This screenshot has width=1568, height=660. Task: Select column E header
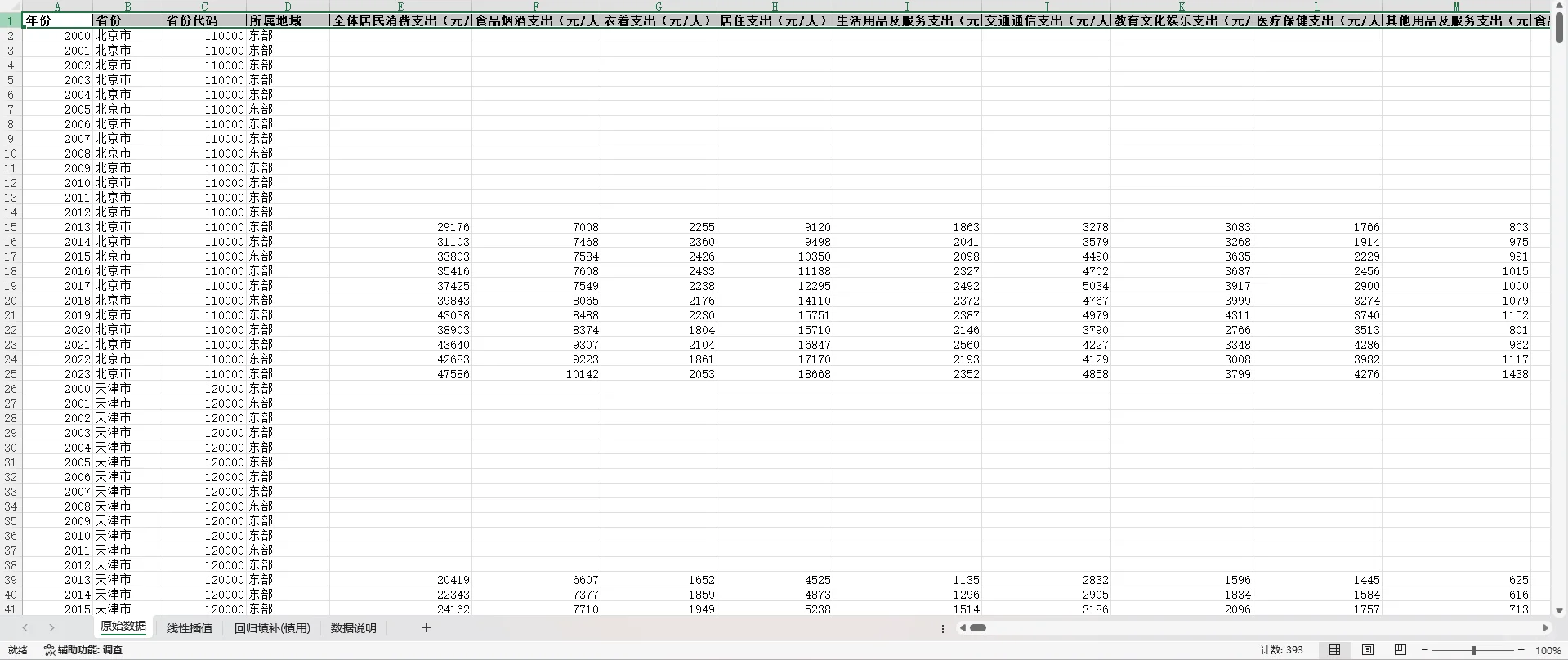click(x=400, y=7)
